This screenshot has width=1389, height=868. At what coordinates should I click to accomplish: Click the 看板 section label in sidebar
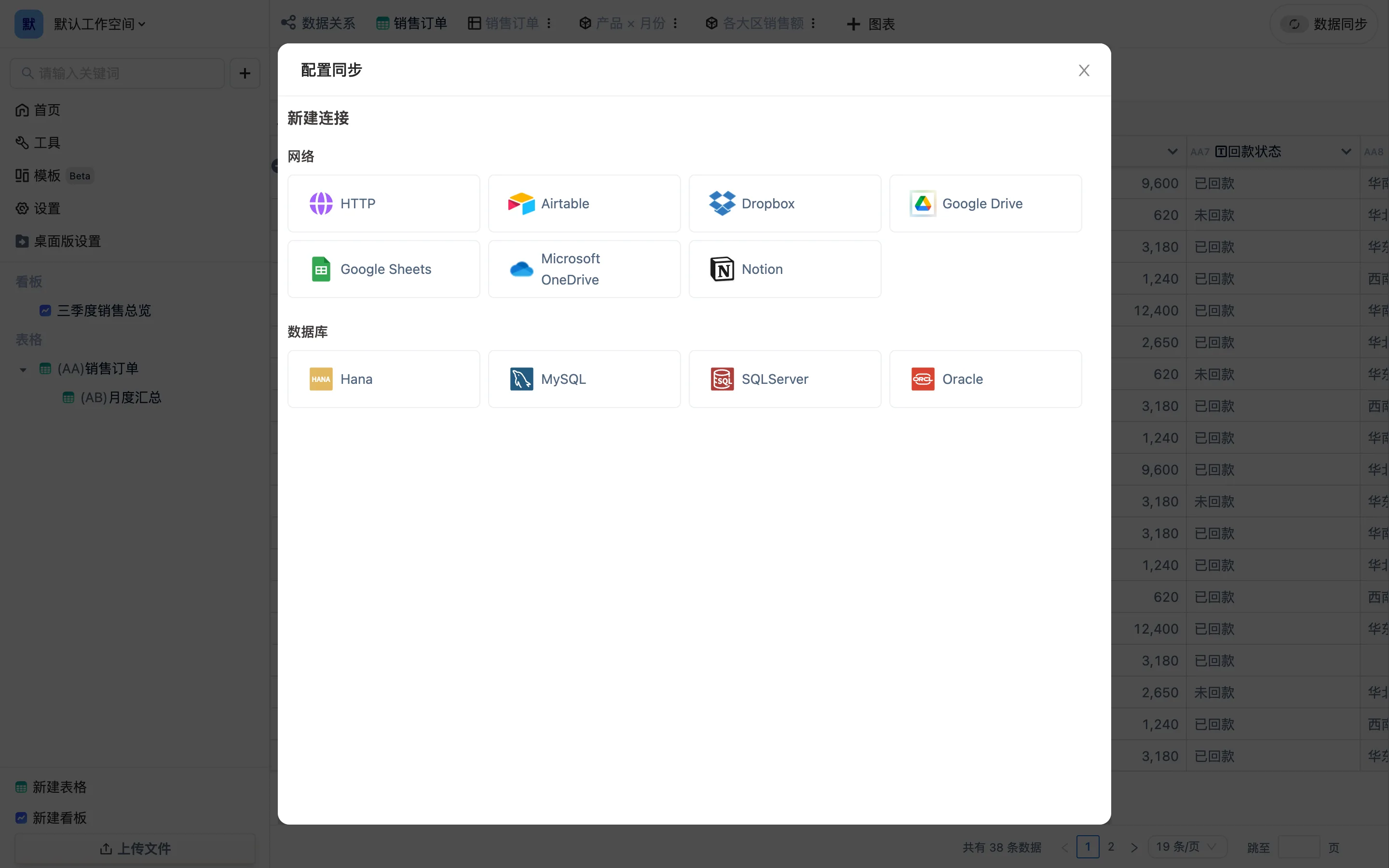point(29,282)
